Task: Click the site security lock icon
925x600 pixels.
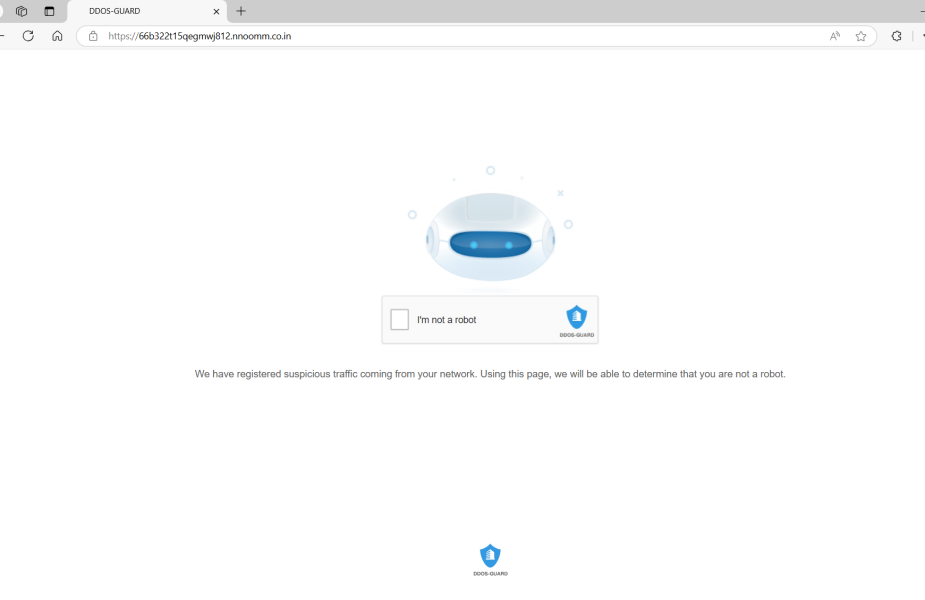Action: coord(93,36)
